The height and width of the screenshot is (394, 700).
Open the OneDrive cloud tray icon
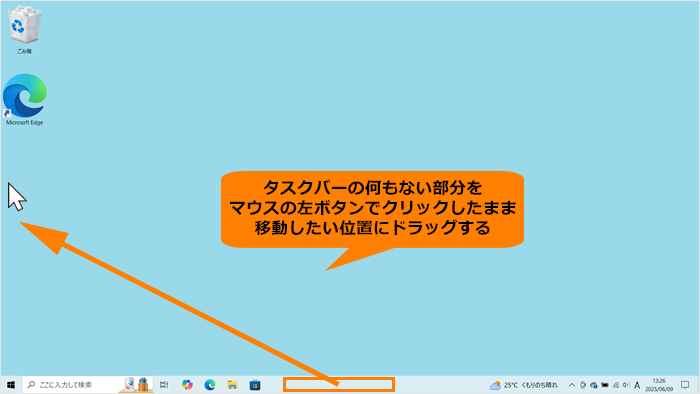[593, 385]
